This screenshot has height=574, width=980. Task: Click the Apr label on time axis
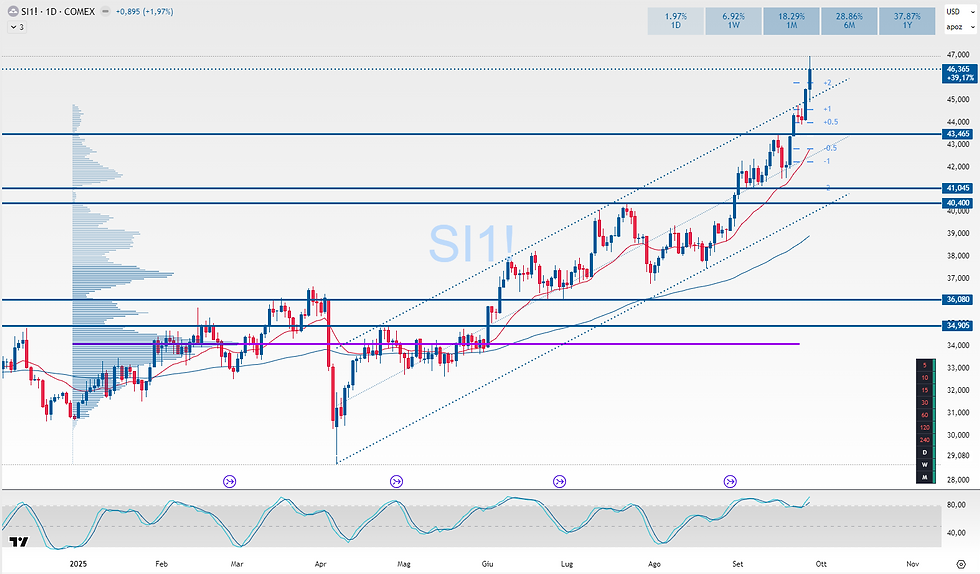[x=321, y=564]
